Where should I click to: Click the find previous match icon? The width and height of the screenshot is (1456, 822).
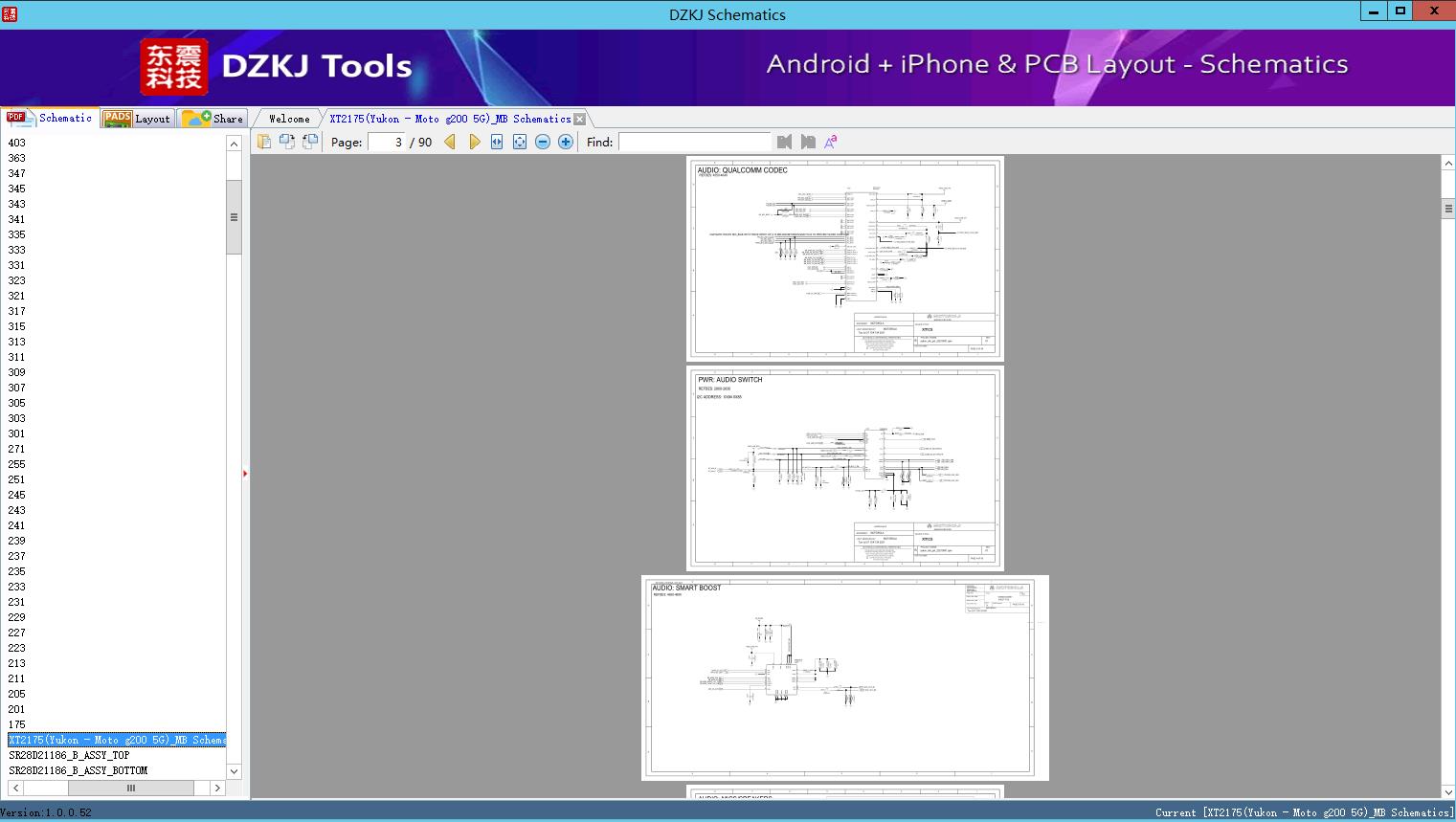(x=785, y=142)
